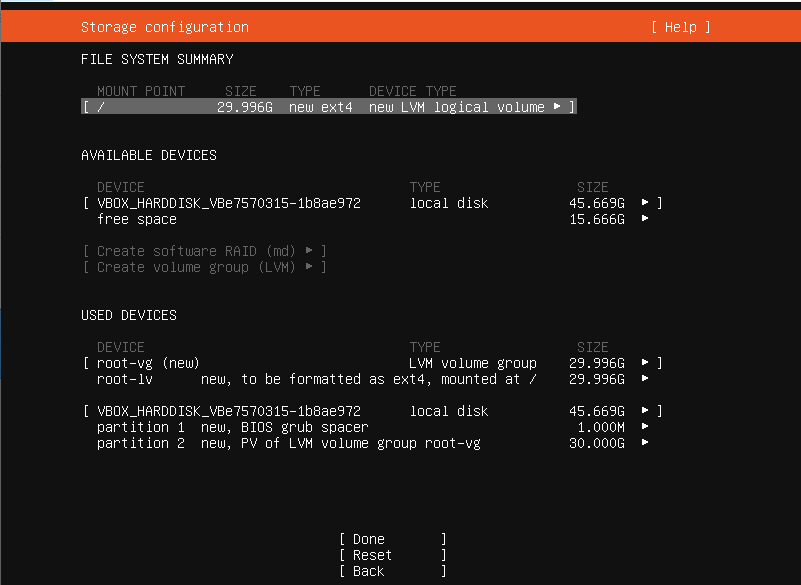Image resolution: width=801 pixels, height=585 pixels.
Task: Select root-vg (new) volume group
Action: (373, 363)
